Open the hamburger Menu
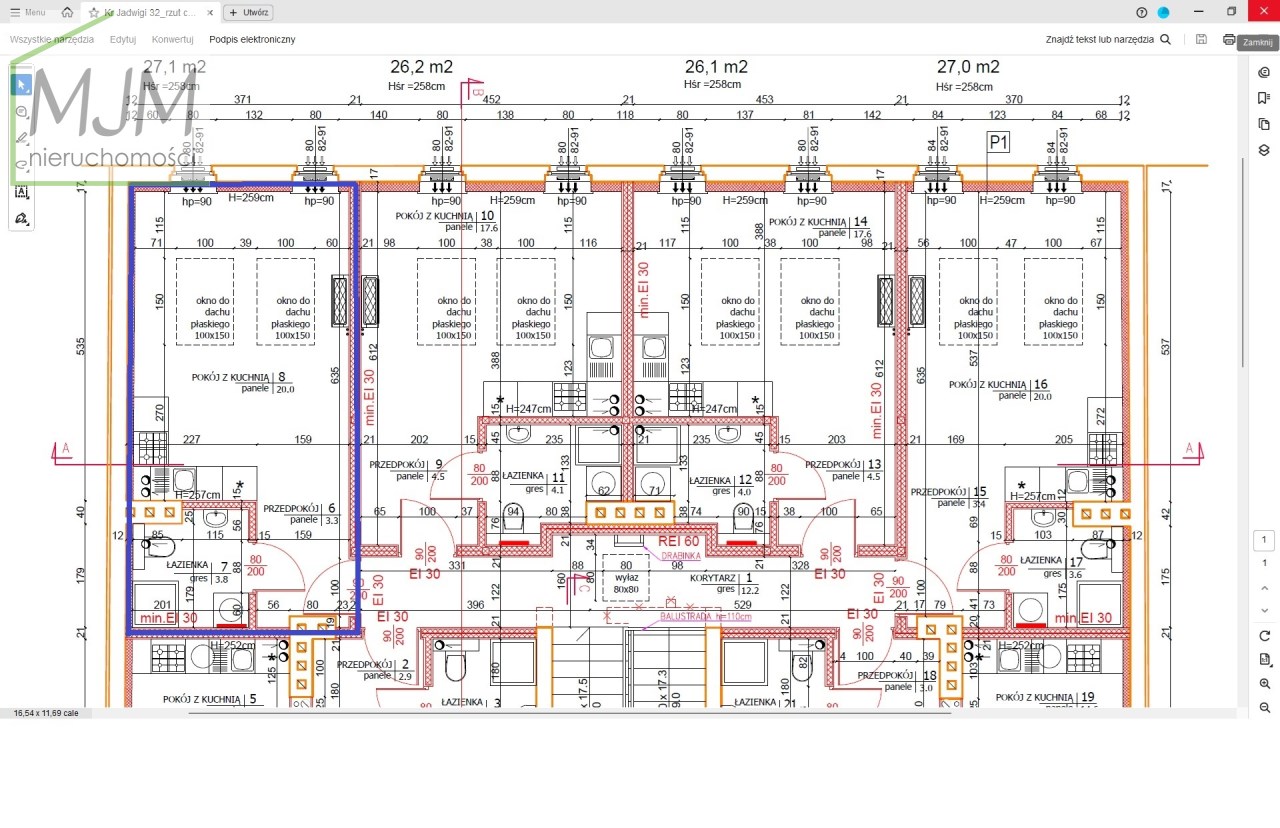Viewport: 1280px width, 828px height. tap(27, 13)
